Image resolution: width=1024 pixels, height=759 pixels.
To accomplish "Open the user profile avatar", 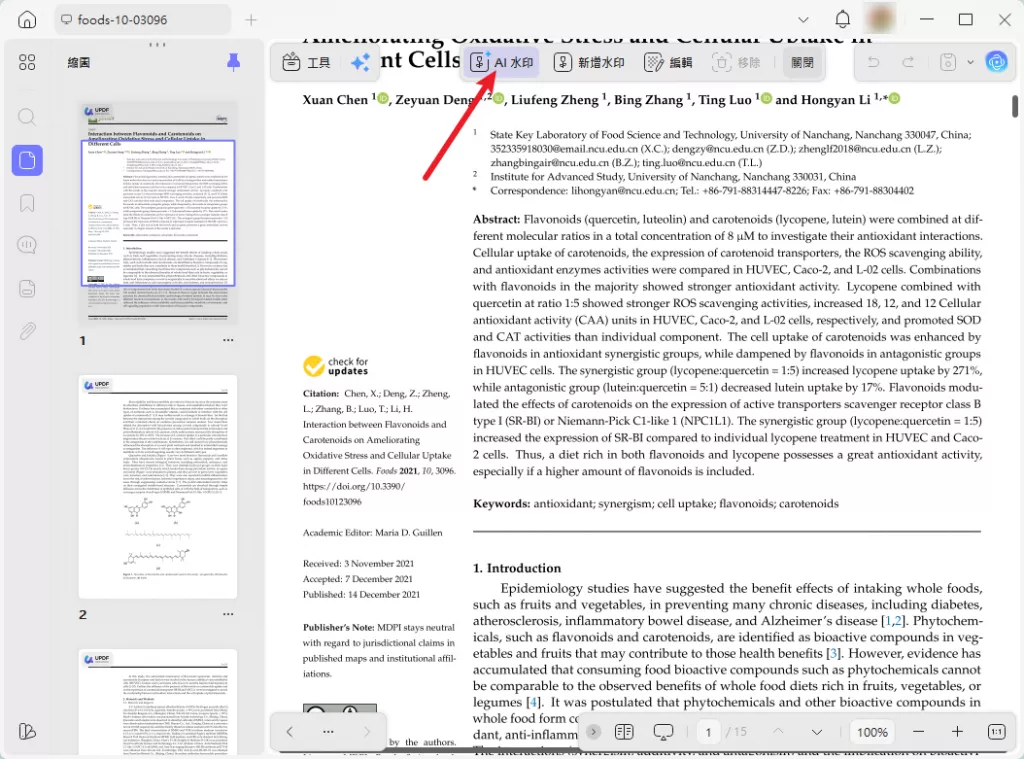I will click(880, 19).
